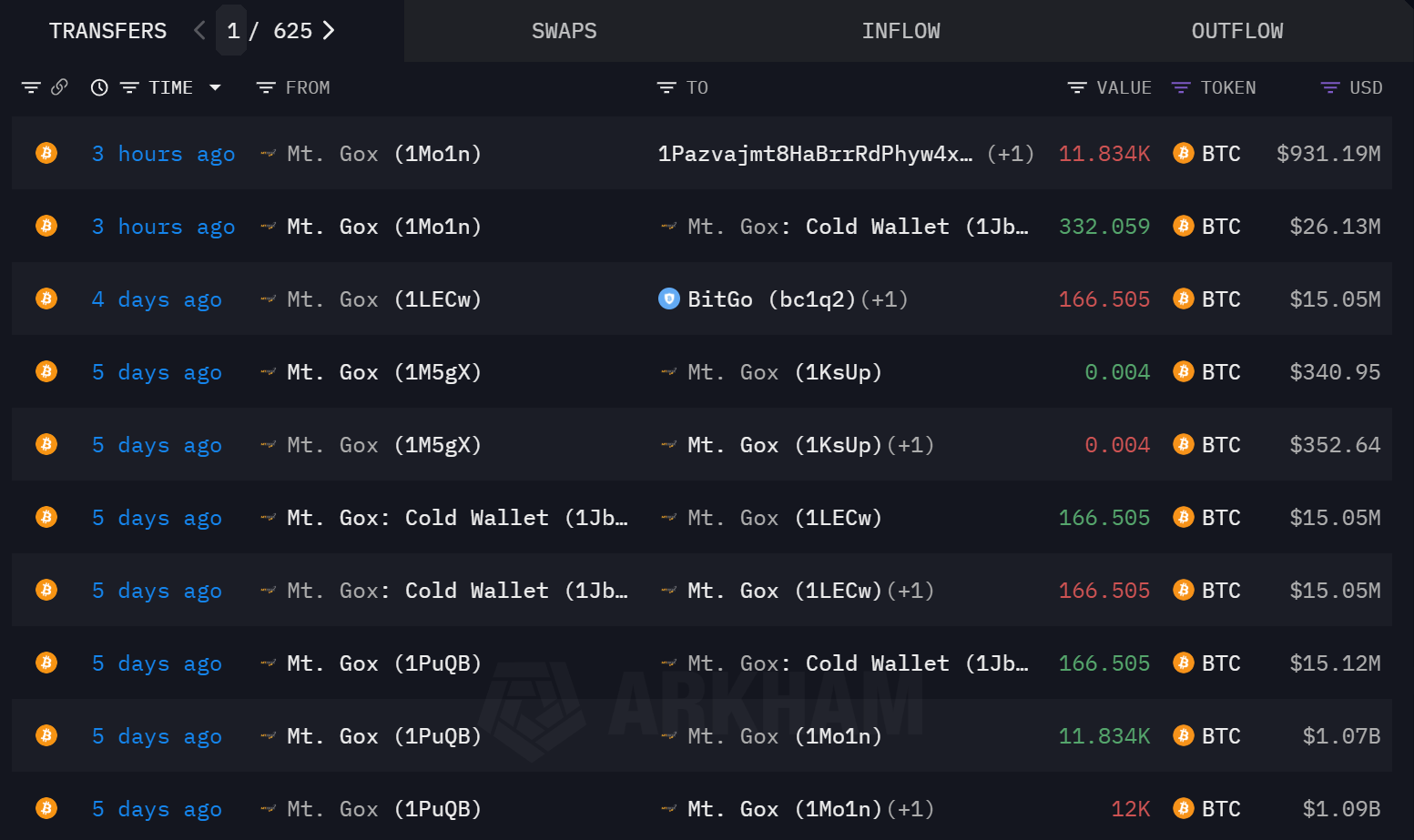
Task: Click the USD column header label
Action: coord(1366,87)
